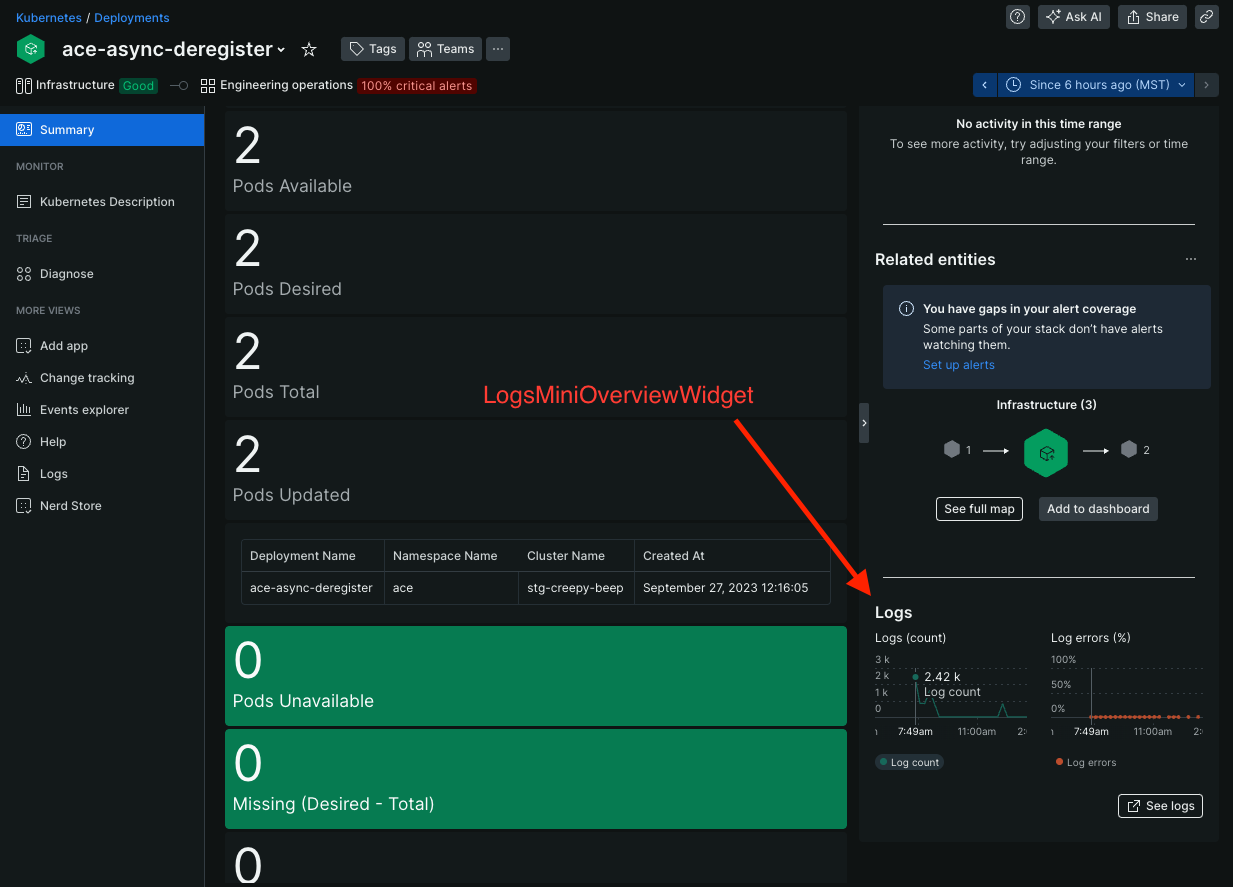
Task: Click the Share entity icon button
Action: pos(1151,16)
